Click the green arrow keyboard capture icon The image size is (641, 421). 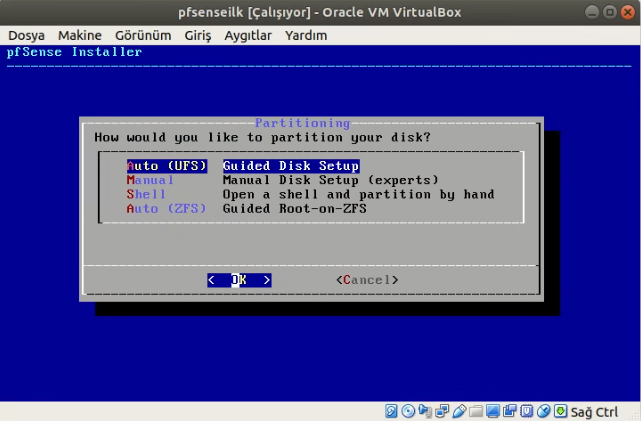point(560,411)
